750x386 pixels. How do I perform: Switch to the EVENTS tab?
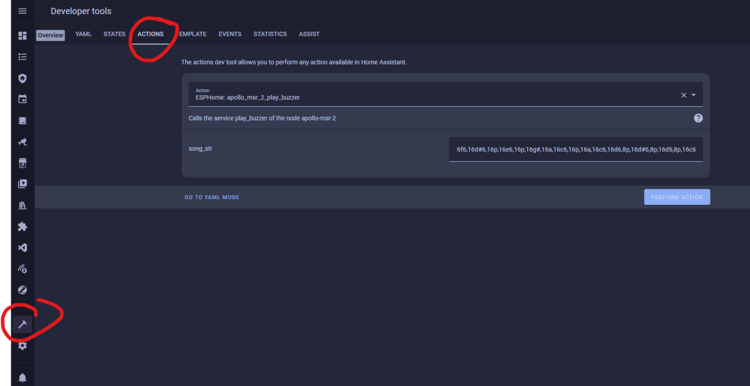click(x=230, y=34)
